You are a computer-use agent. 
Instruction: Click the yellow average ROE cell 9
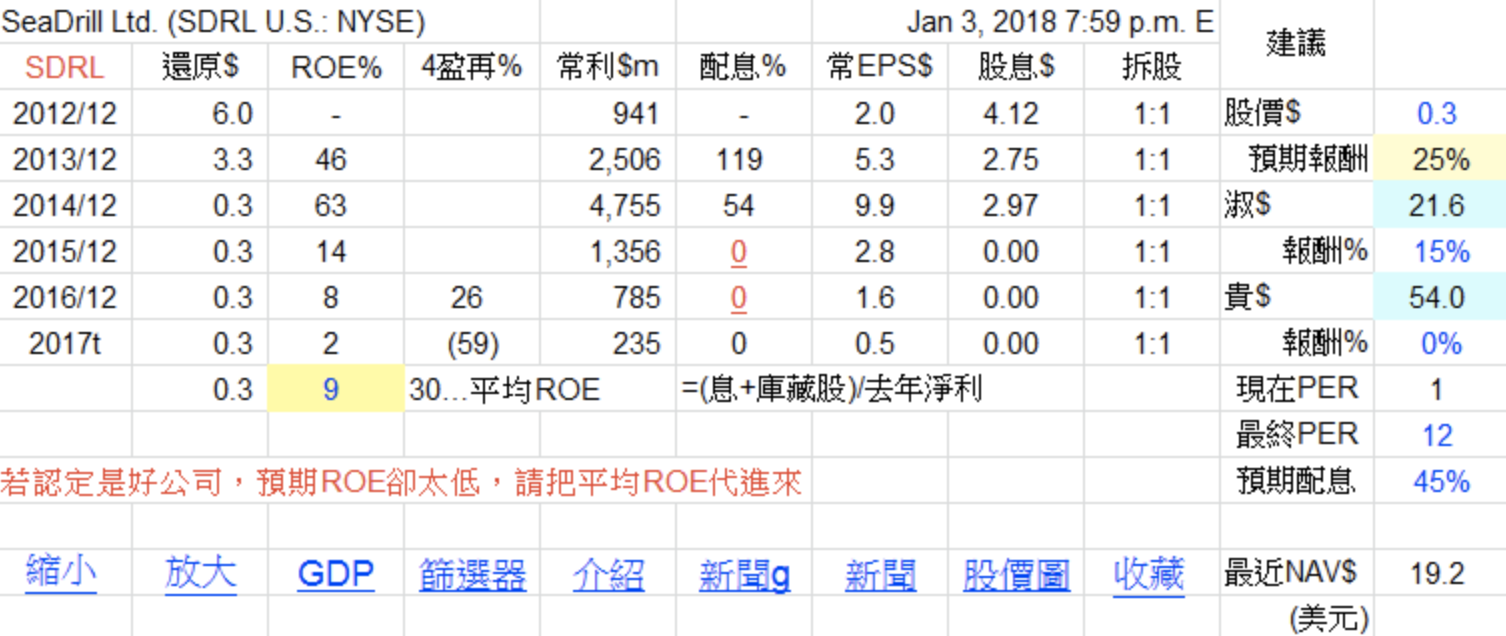[x=336, y=389]
